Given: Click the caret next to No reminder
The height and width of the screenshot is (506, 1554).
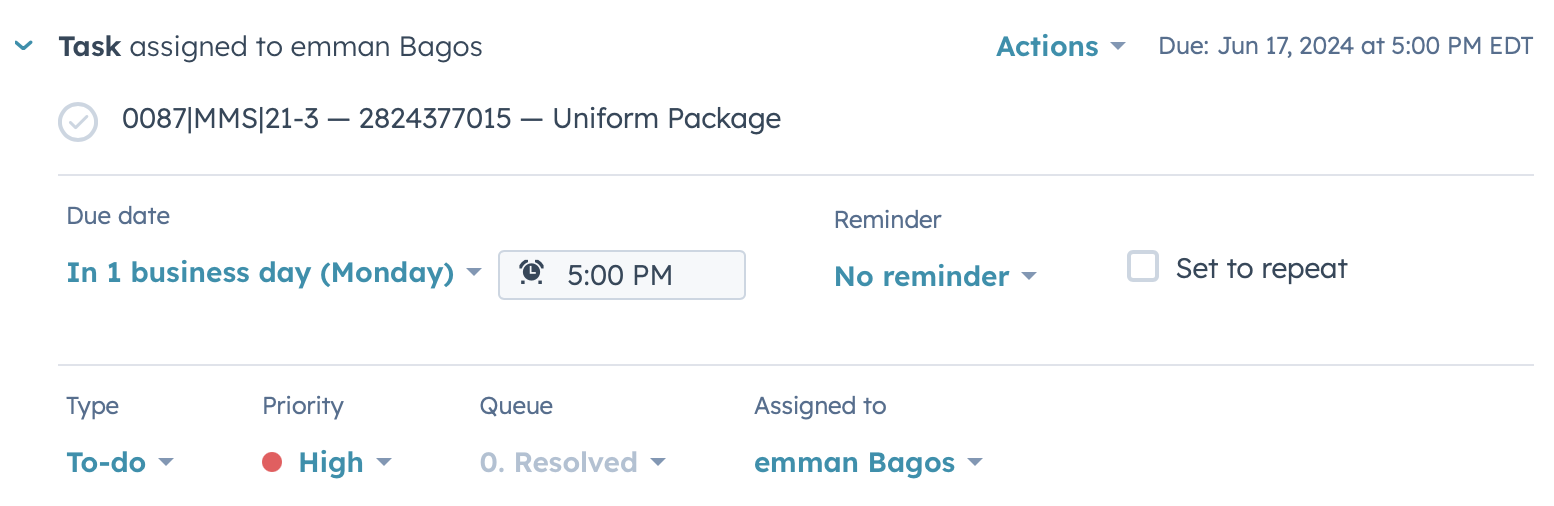Looking at the screenshot, I should click(x=1028, y=277).
